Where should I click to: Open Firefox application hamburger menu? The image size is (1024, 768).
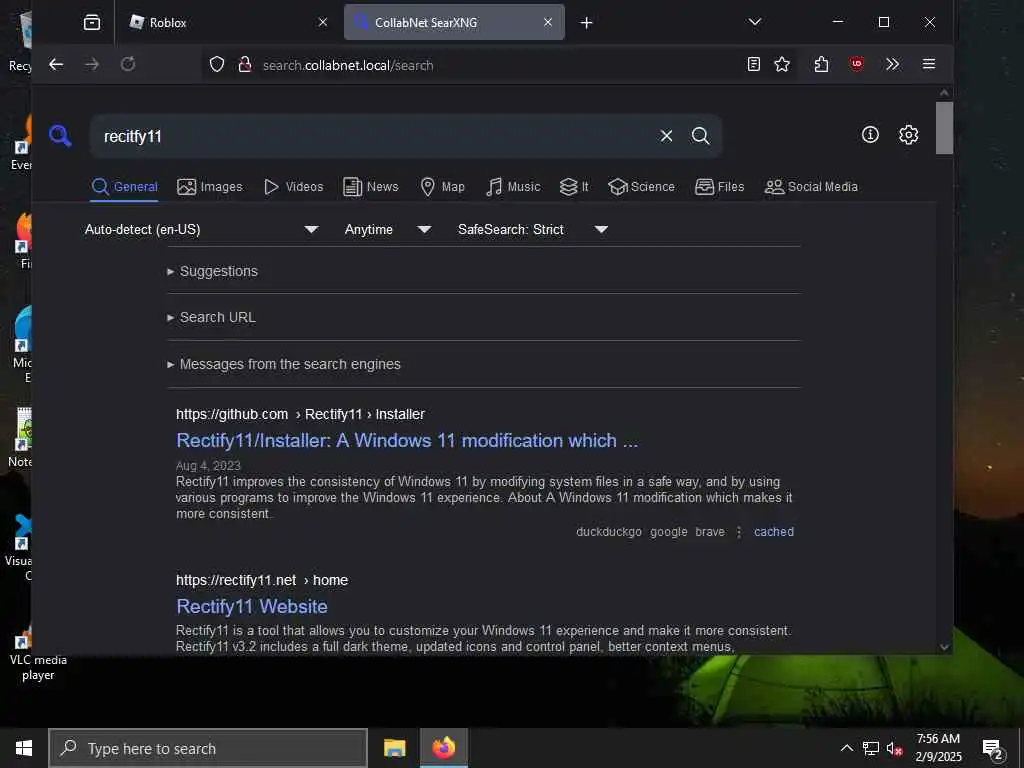tap(929, 64)
